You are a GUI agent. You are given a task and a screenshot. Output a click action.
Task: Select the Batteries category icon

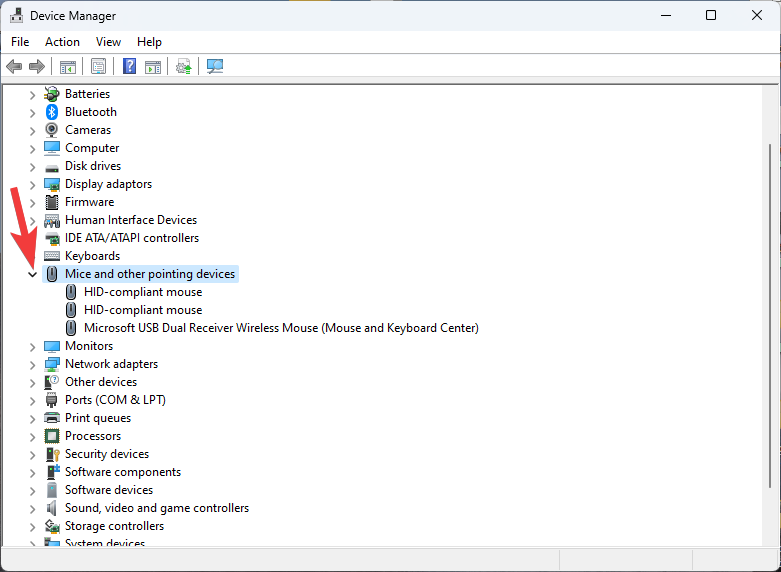52,94
